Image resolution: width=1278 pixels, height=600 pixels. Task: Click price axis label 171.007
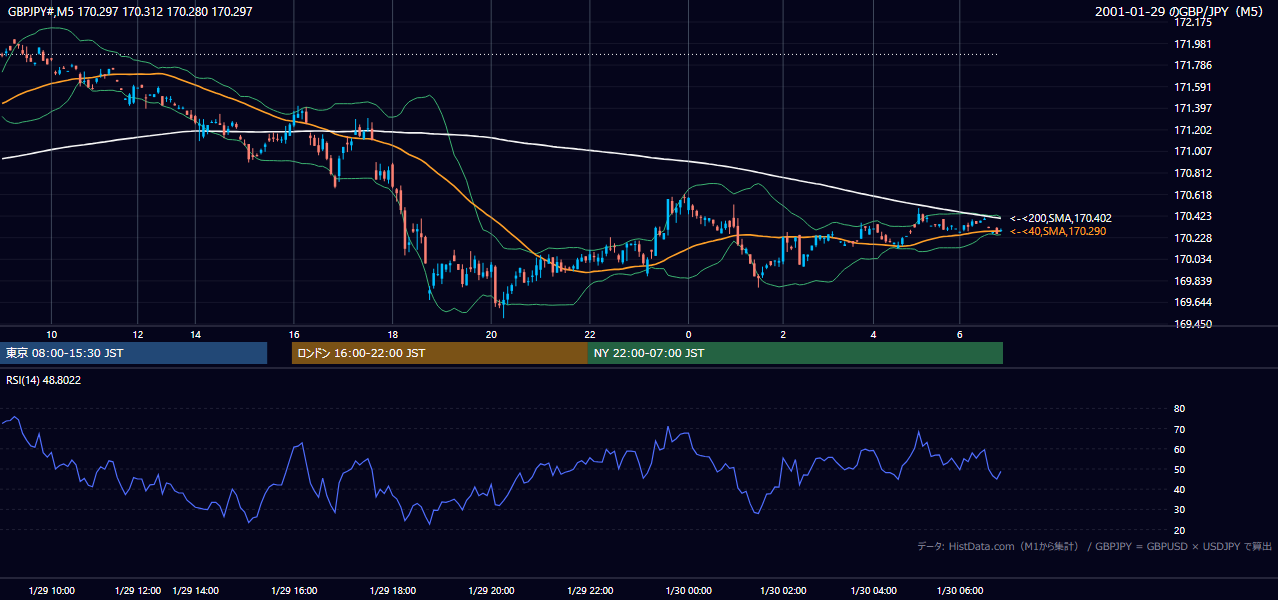(x=1193, y=151)
